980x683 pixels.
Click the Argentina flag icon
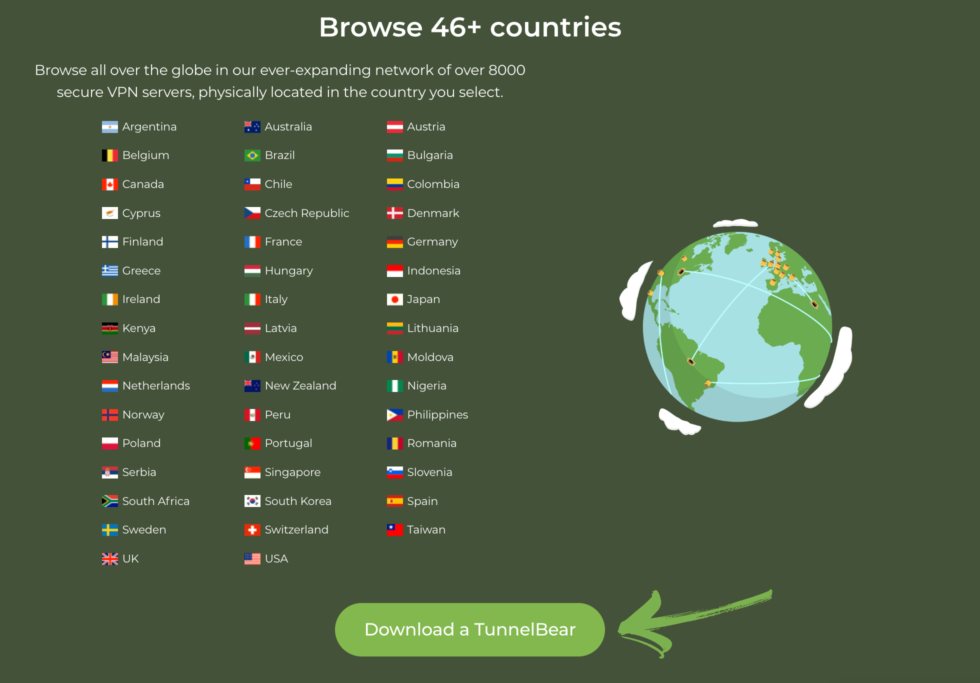110,126
